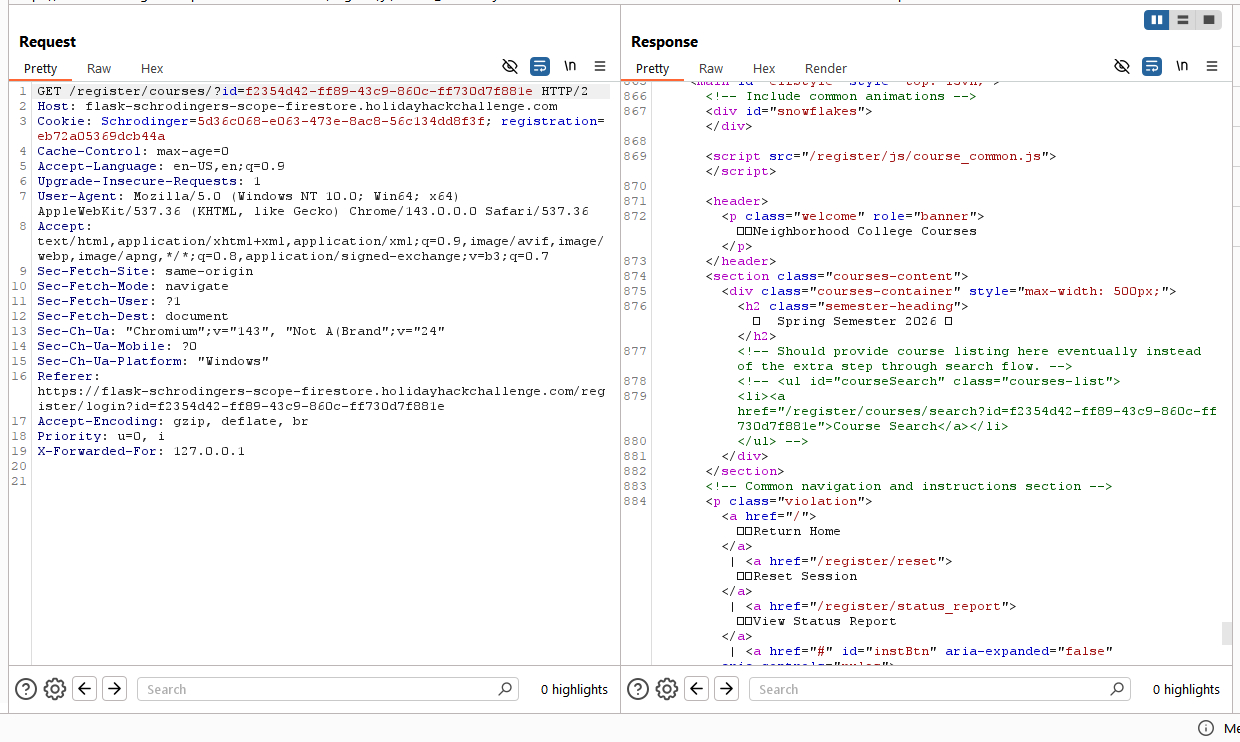Click 'Priority: u=0, i' header
This screenshot has height=742, width=1240.
coord(101,436)
